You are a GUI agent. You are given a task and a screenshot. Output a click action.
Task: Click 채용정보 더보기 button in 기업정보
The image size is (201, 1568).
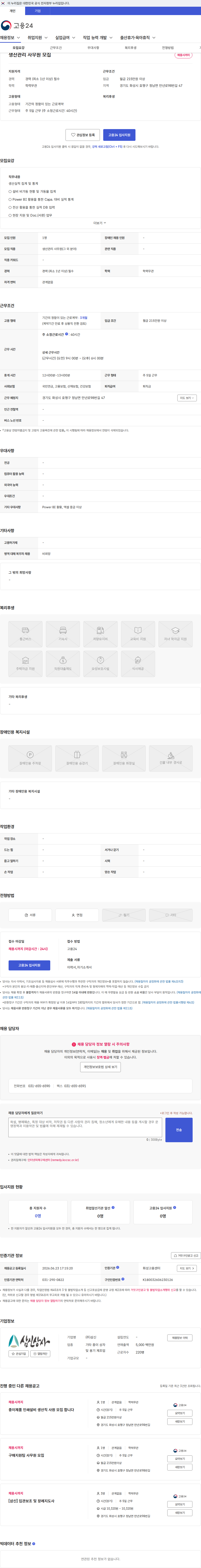[x=180, y=1338]
